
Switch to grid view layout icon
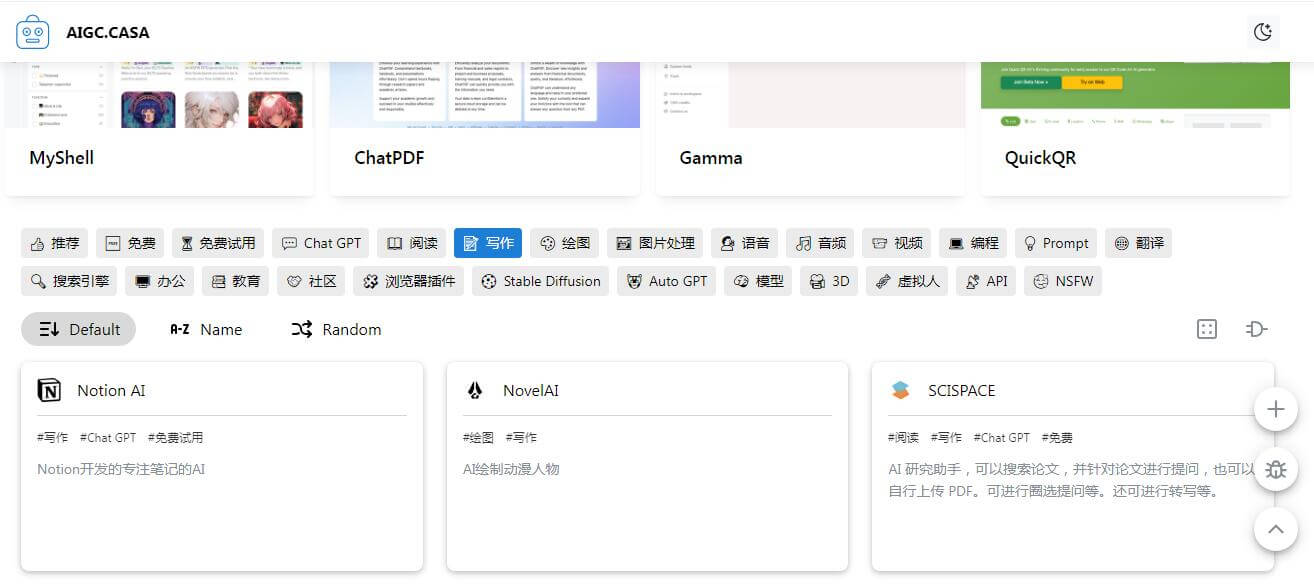1207,329
